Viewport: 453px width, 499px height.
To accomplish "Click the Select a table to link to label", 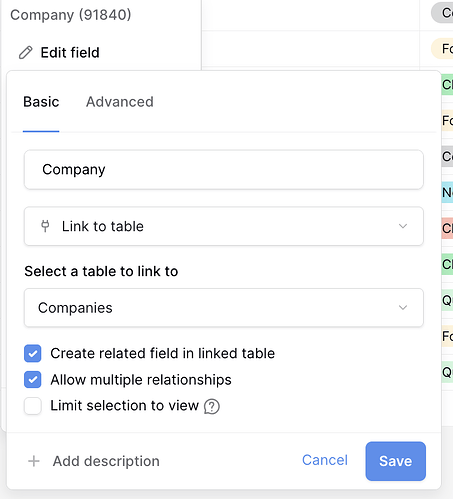I will [x=101, y=271].
